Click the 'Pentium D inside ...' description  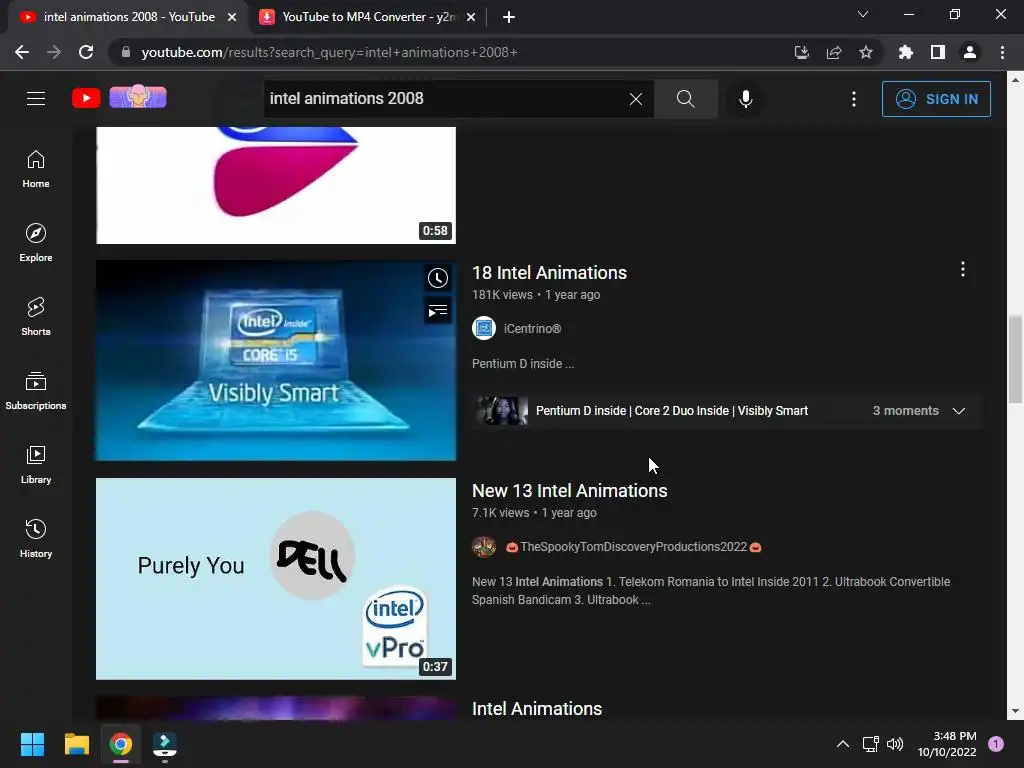[x=523, y=364]
